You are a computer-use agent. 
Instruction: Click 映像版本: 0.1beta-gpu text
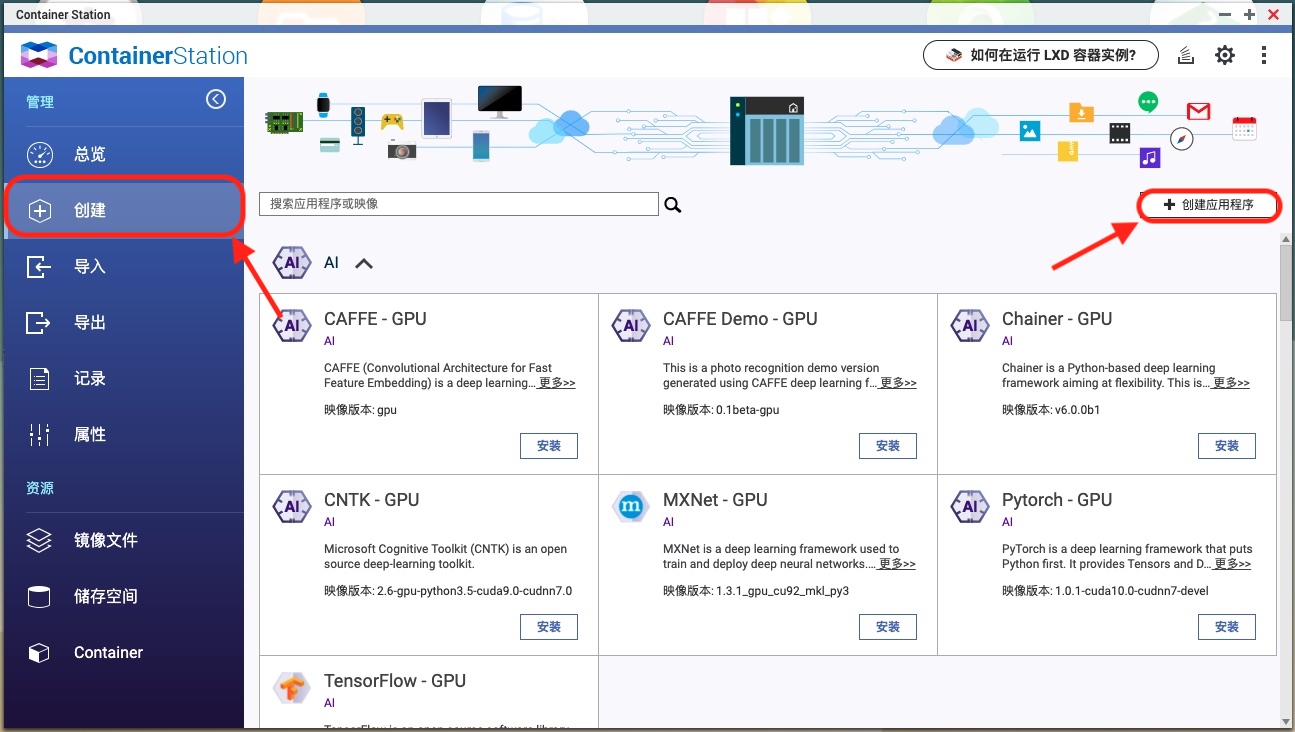coord(721,410)
